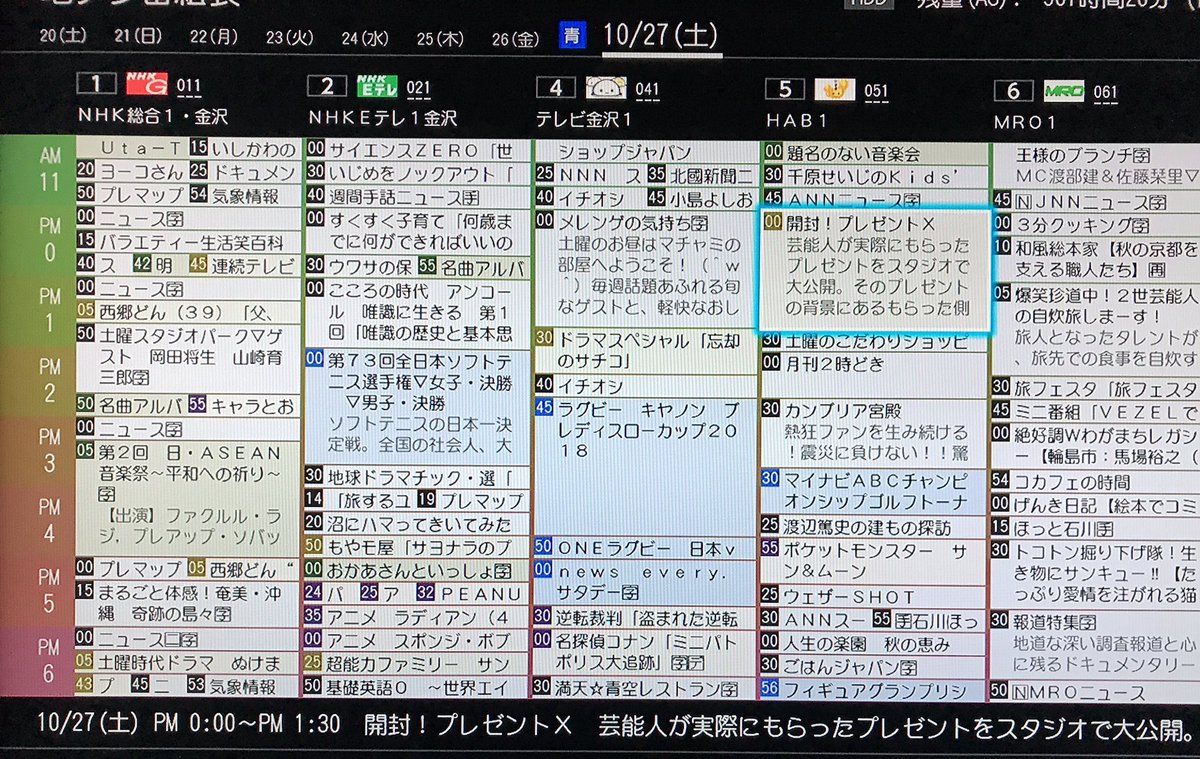
Task: Select ポケットモンスター サン&ムーン program
Action: [874, 560]
